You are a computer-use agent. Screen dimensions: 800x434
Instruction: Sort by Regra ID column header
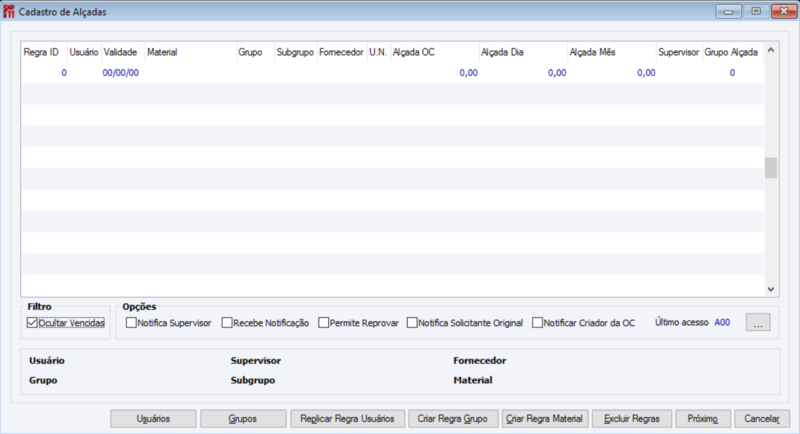(42, 52)
